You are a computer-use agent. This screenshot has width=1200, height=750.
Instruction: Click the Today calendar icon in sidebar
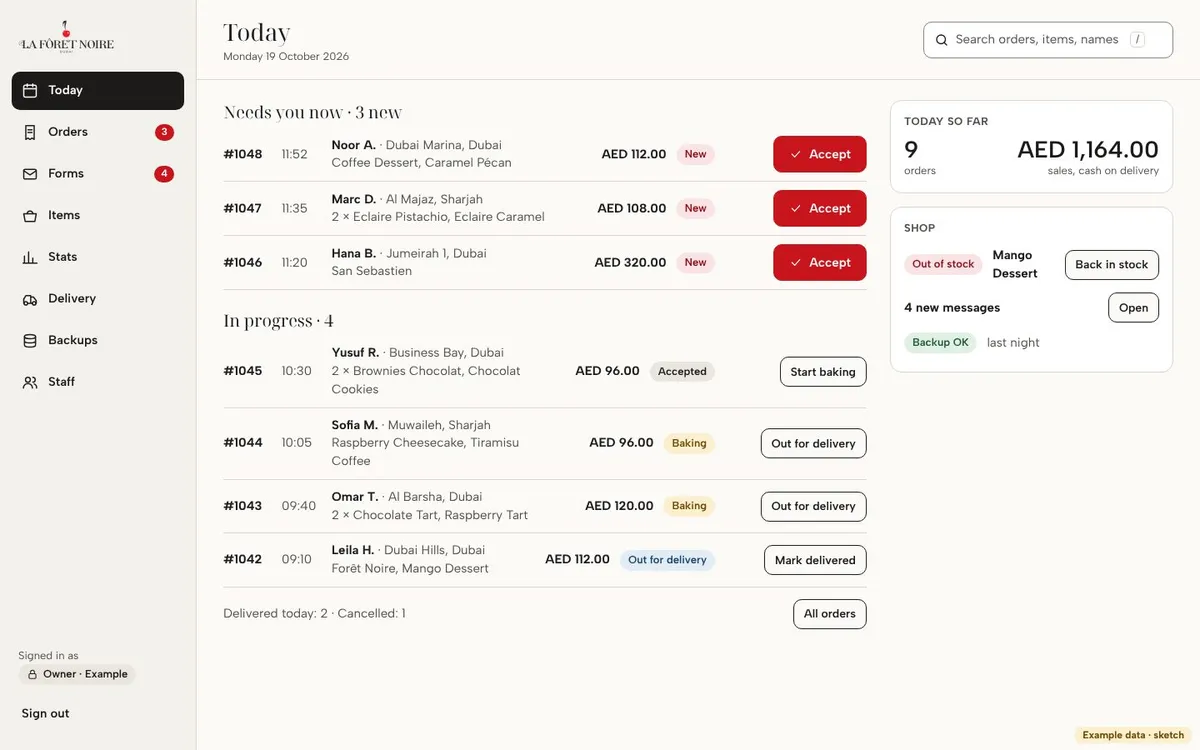[x=30, y=90]
